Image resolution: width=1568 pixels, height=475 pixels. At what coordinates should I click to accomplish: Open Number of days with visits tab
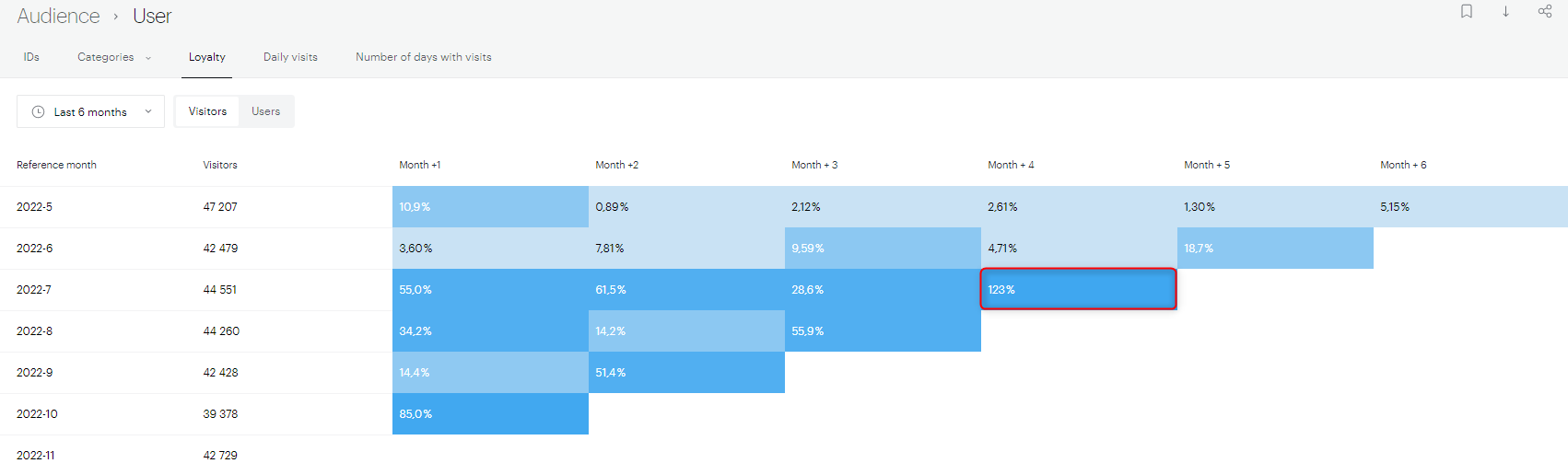423,57
